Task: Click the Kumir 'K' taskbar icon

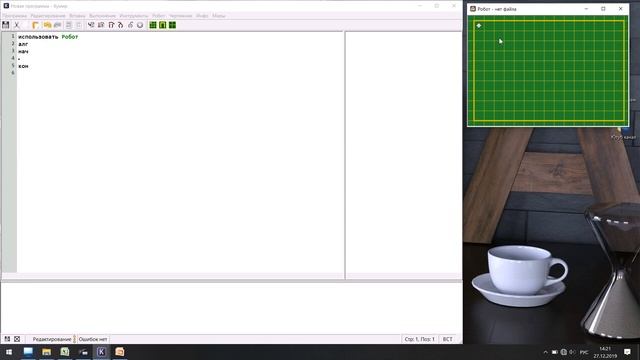Action: pyautogui.click(x=102, y=352)
